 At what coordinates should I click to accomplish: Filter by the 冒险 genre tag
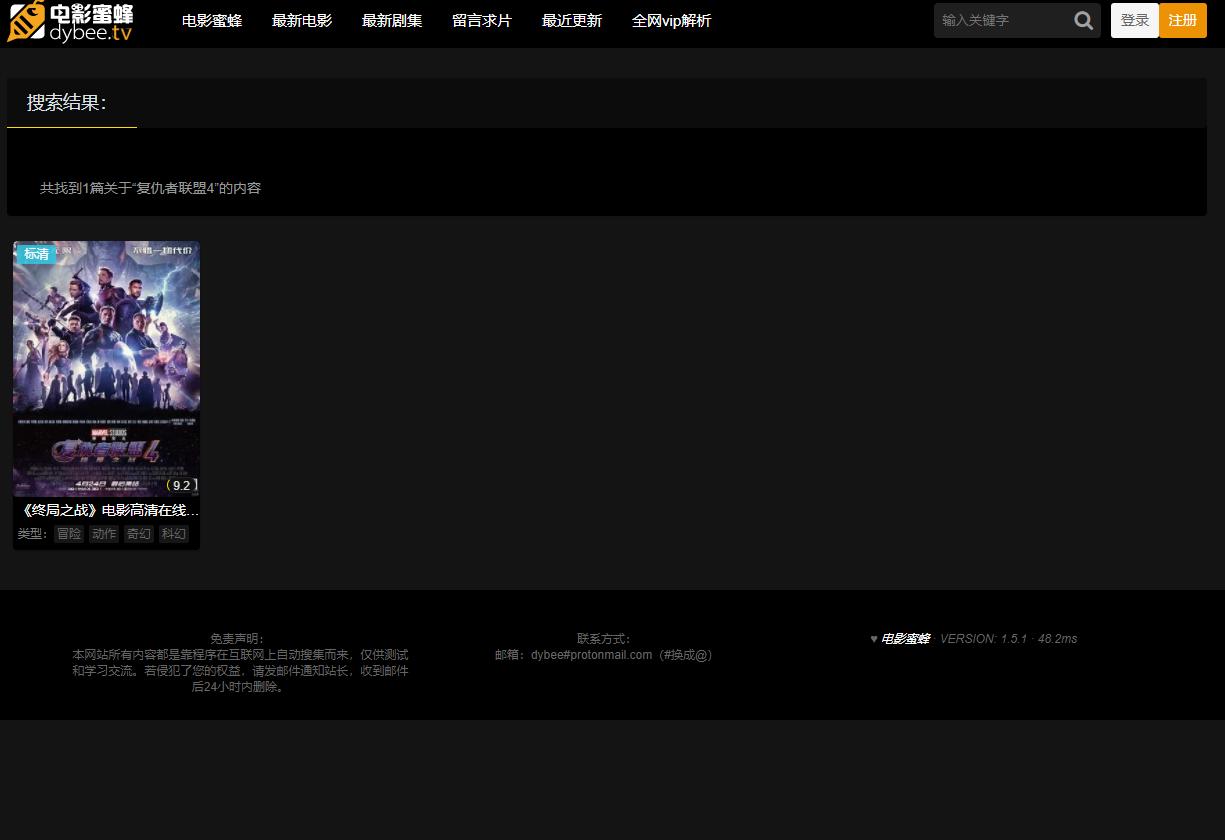click(69, 534)
